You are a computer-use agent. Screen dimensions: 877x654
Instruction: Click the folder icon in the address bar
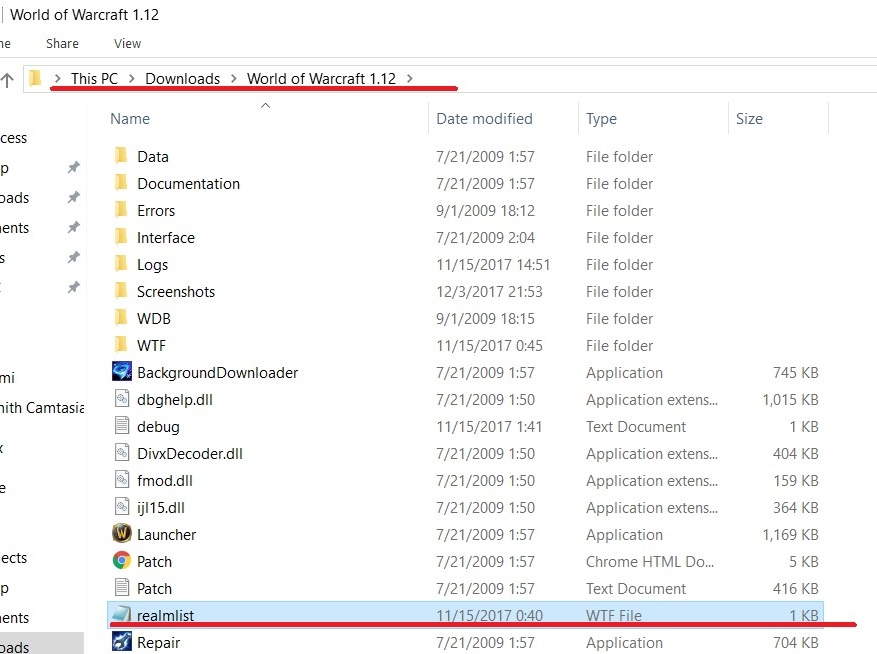[x=35, y=78]
